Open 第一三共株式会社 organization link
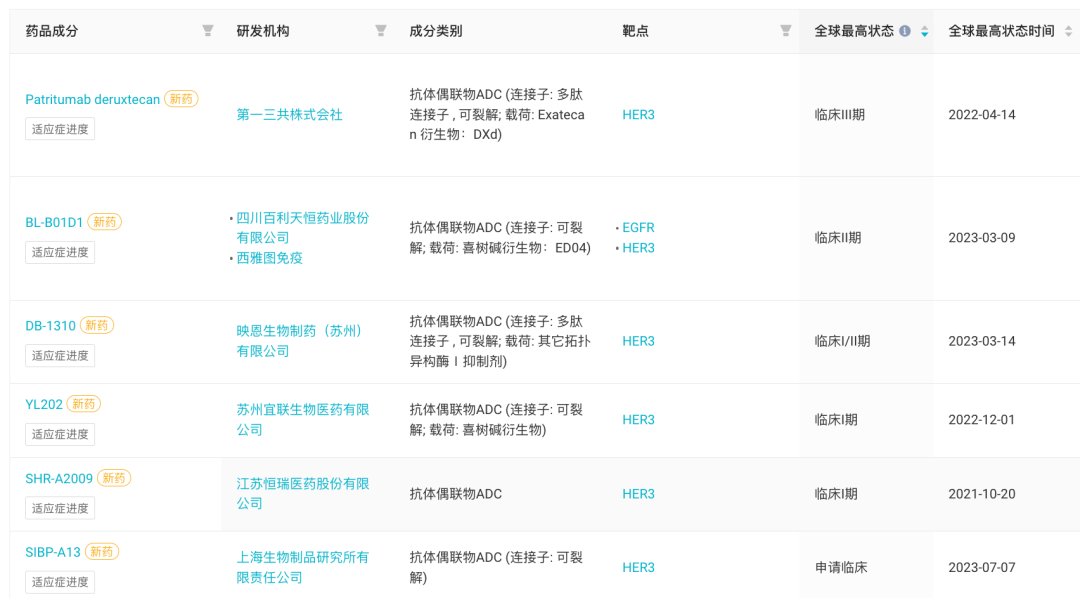The image size is (1080, 598). [x=289, y=114]
